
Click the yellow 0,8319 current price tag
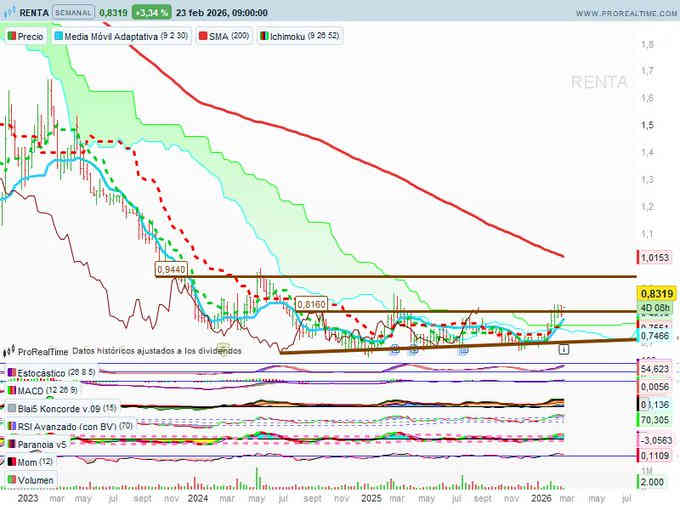[655, 293]
